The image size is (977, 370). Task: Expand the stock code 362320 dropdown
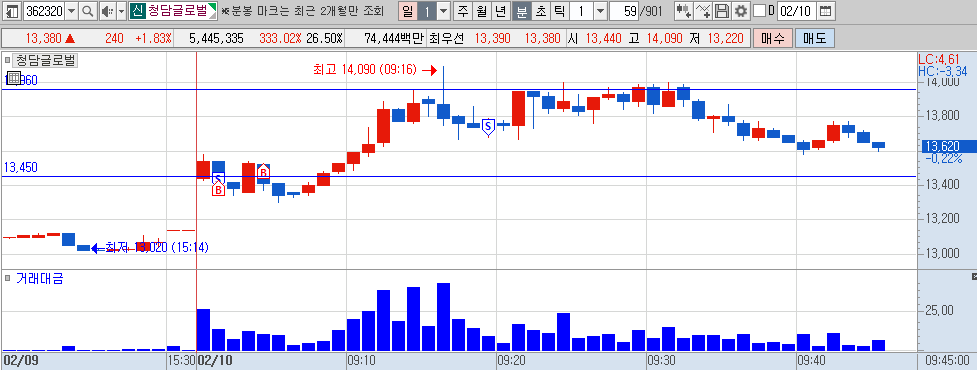coord(72,11)
